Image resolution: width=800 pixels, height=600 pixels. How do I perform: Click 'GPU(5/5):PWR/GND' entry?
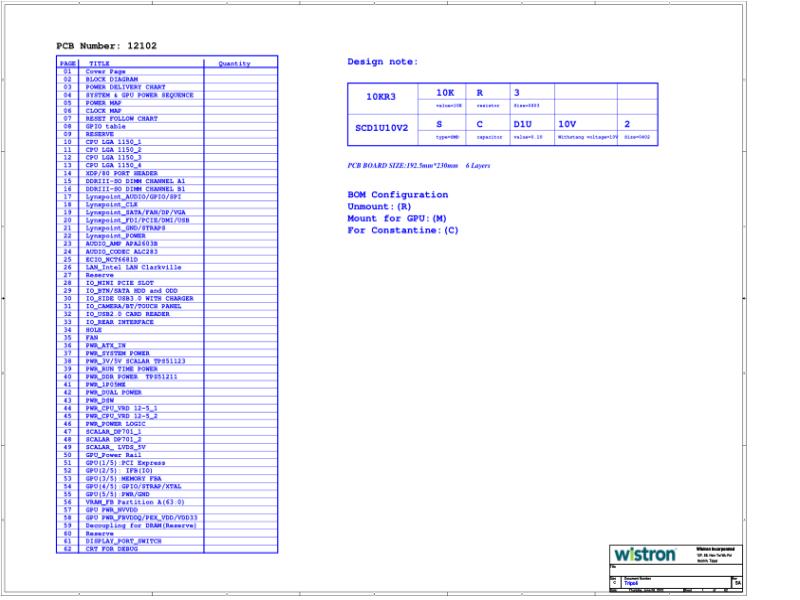(x=117, y=494)
